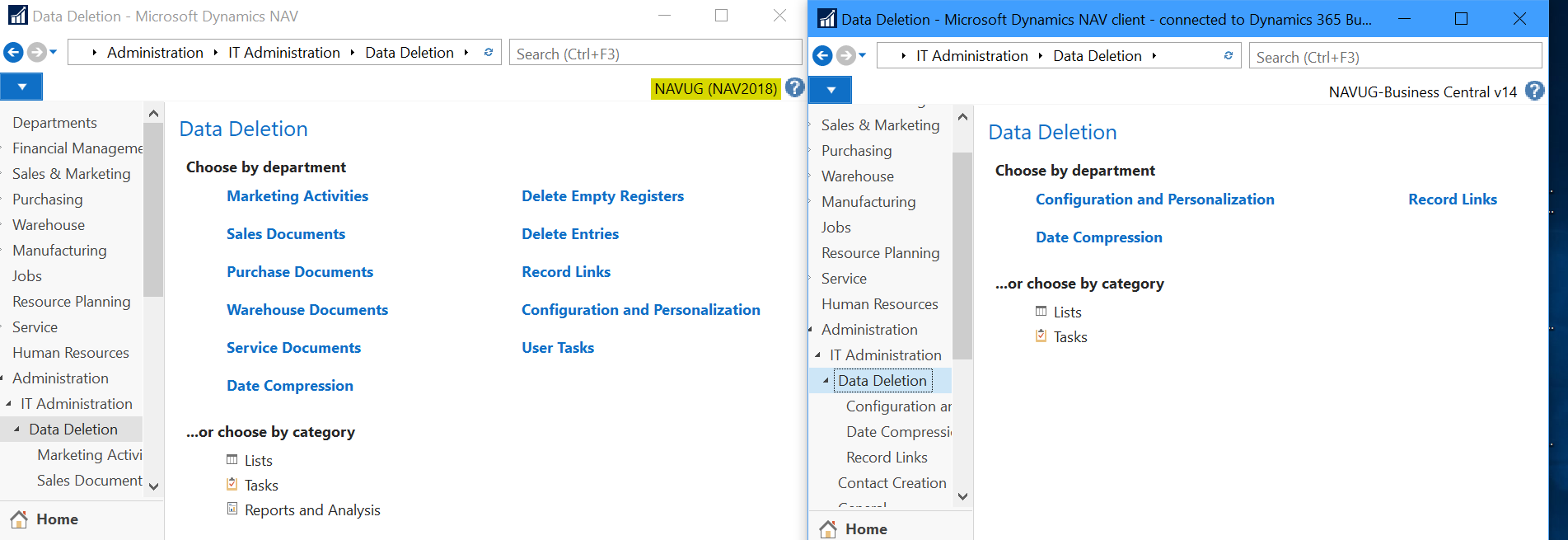Select Marketing Activities node in left tree
Screen dimensions: 1568x540
(90, 455)
